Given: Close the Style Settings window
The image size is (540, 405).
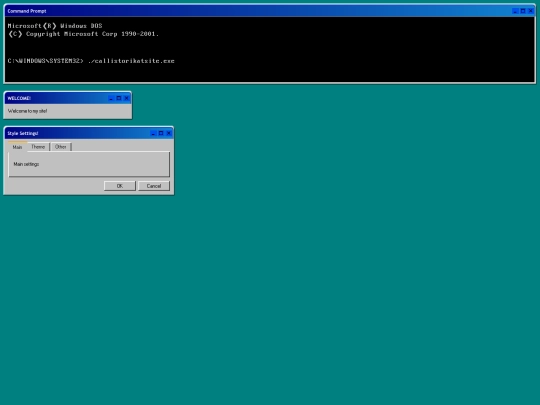Looking at the screenshot, I should [169, 133].
